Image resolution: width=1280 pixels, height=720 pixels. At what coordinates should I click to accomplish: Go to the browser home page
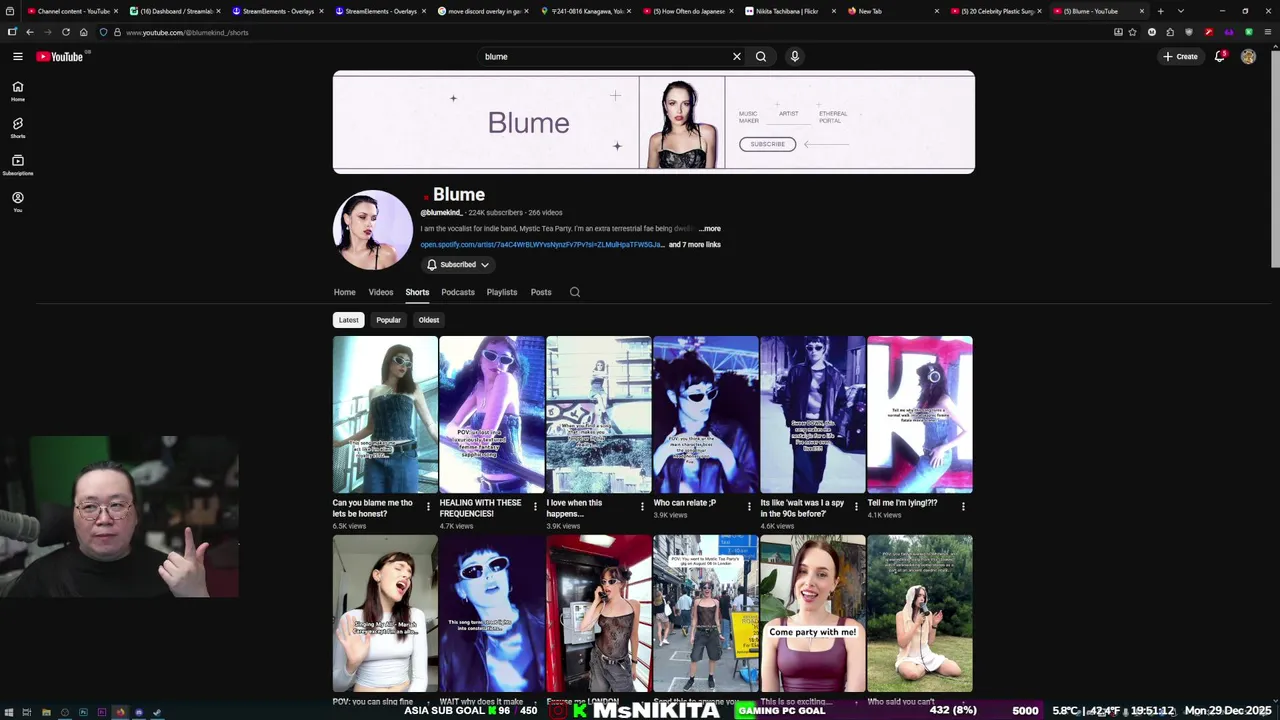point(84,32)
